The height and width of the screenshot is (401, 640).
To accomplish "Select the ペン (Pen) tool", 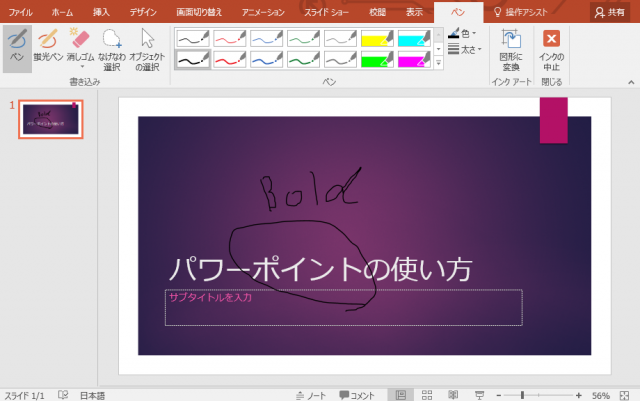I will coord(16,46).
